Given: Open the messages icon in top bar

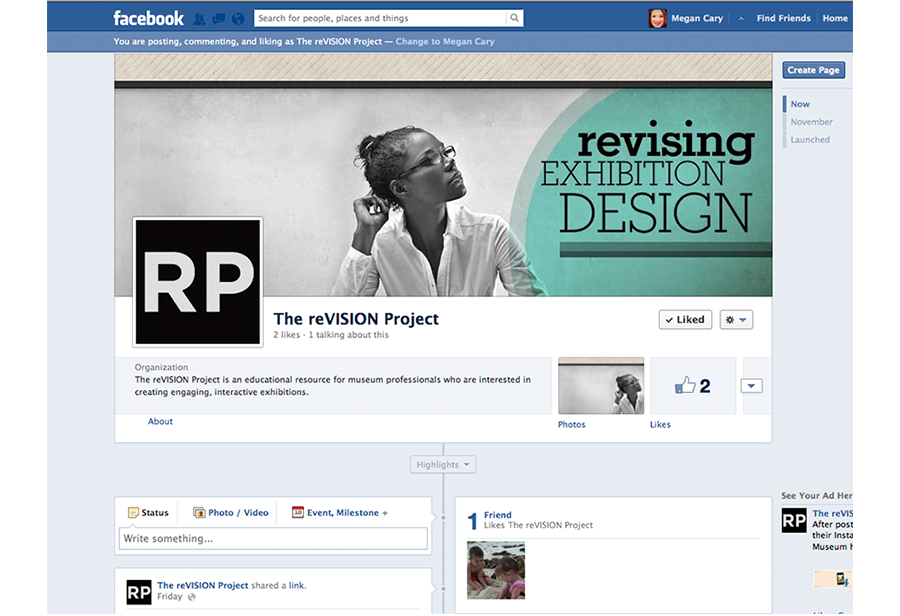Looking at the screenshot, I should click(219, 19).
